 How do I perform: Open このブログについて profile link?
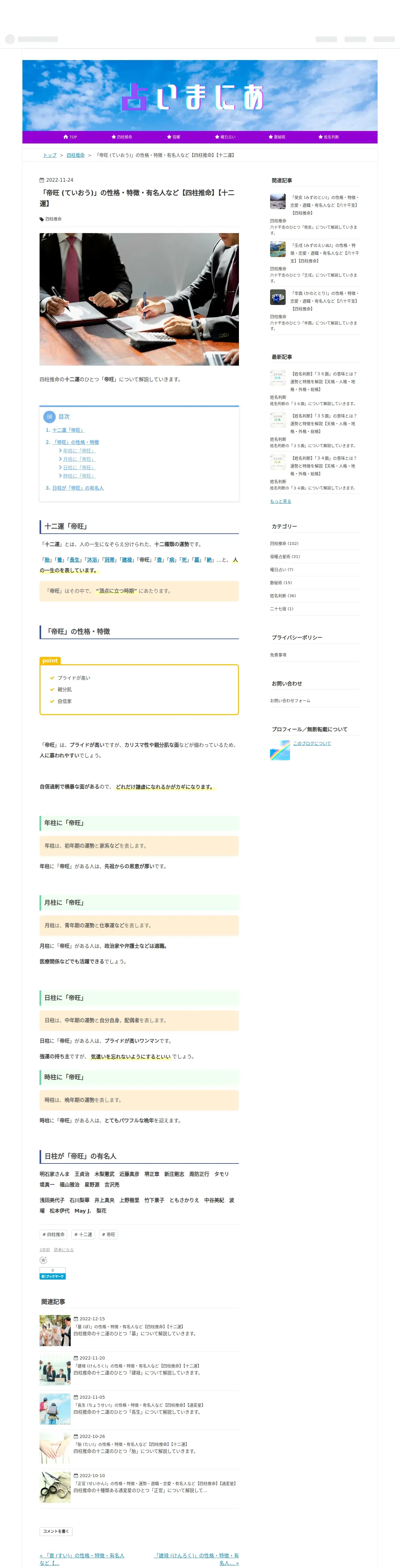[x=312, y=743]
